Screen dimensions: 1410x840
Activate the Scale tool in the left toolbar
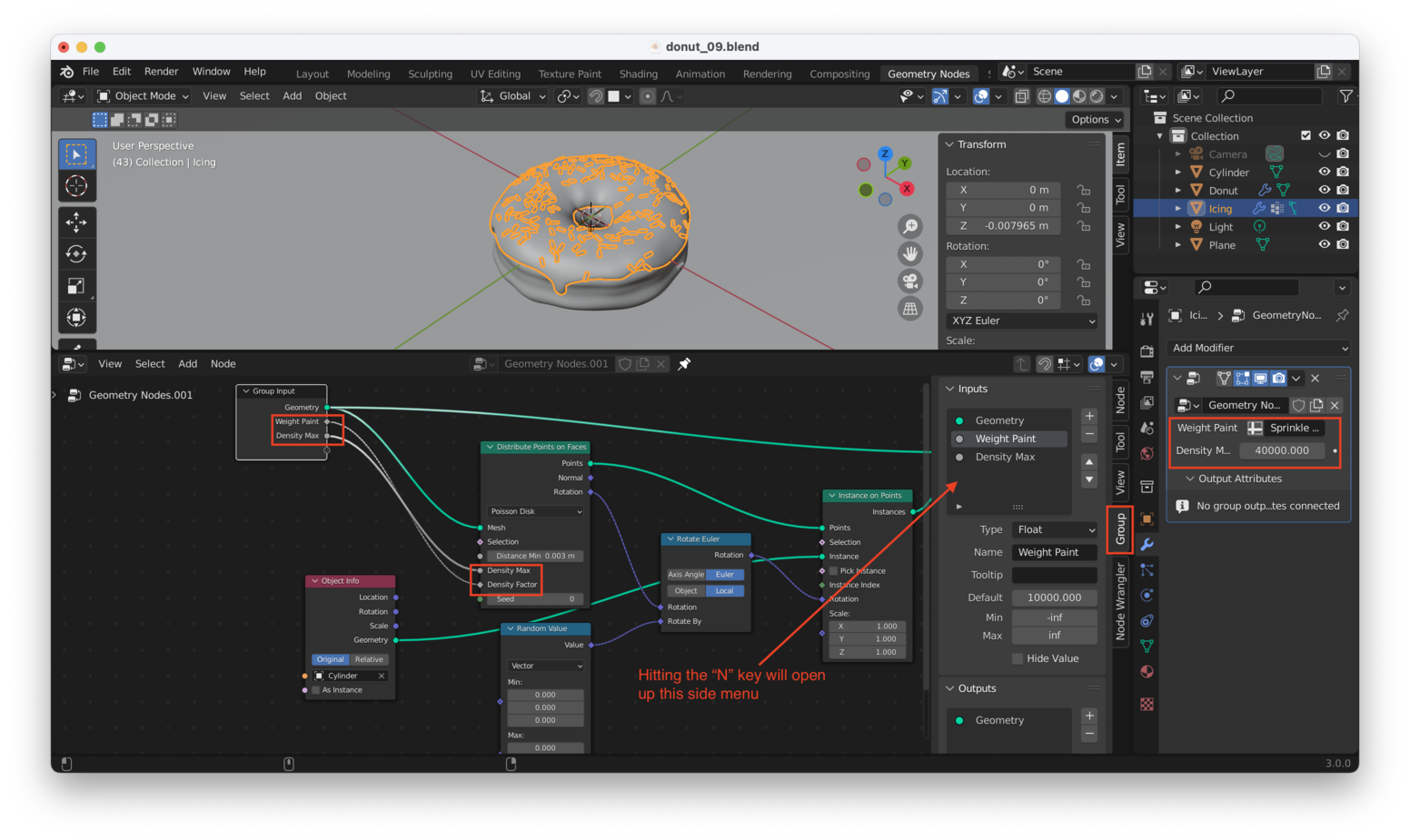click(76, 285)
